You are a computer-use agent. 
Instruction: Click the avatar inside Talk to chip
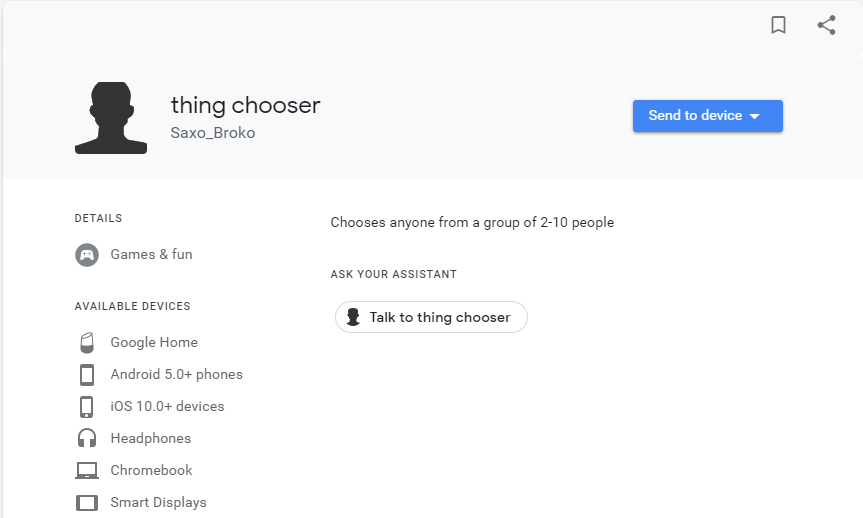(x=353, y=317)
